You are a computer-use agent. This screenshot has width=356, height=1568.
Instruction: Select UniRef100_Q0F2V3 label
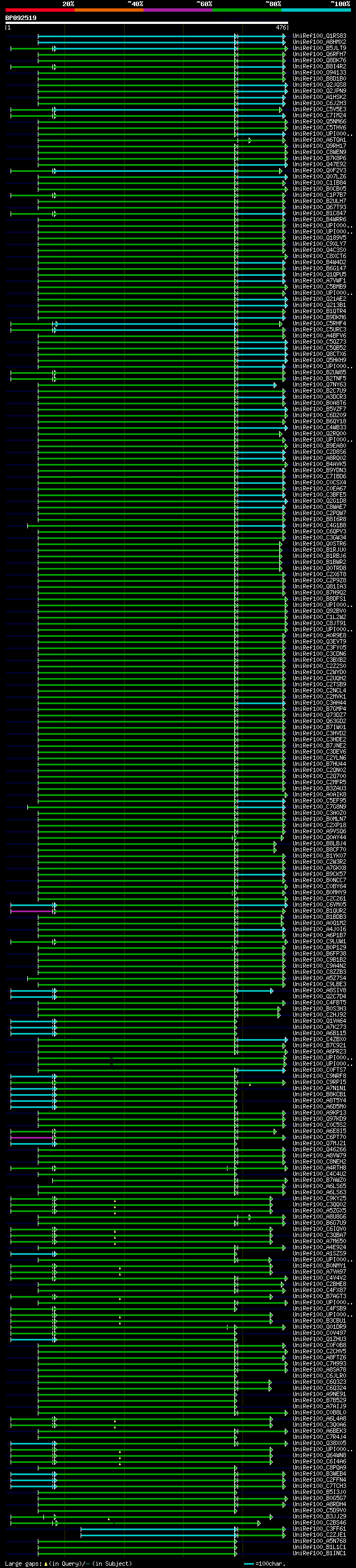coord(319,170)
